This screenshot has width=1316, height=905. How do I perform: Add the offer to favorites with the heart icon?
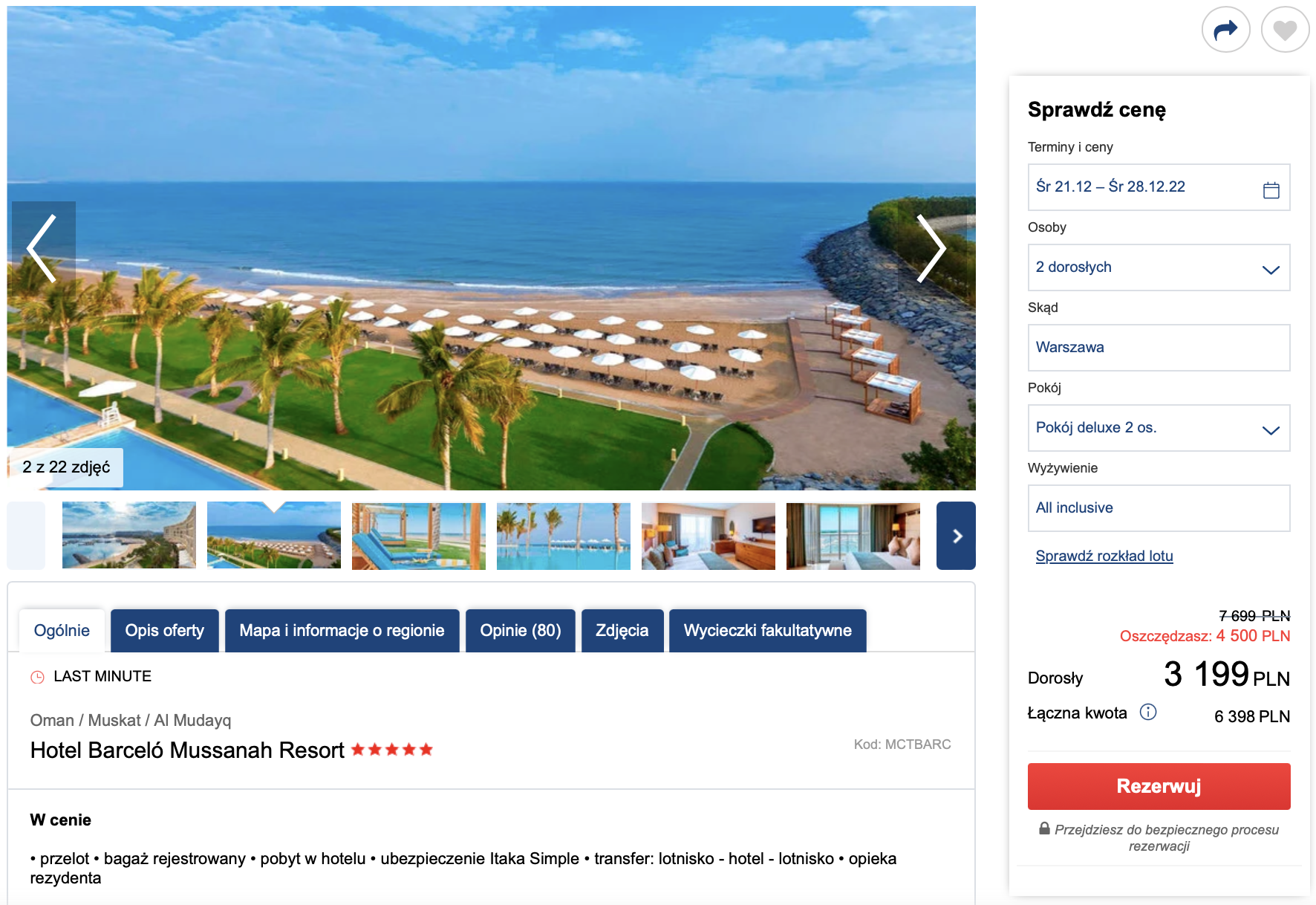(x=1285, y=30)
